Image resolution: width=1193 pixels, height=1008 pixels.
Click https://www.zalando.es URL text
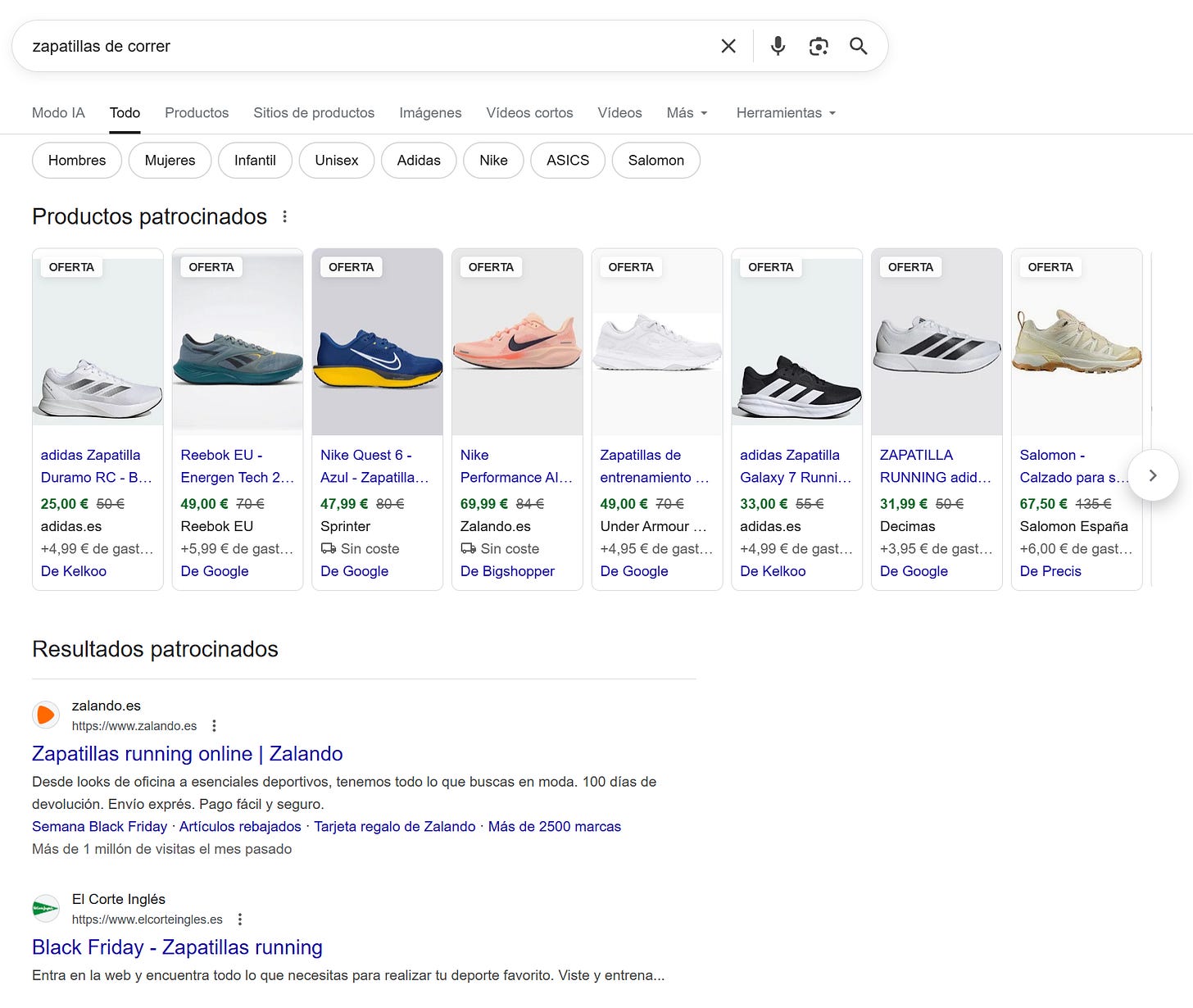pos(134,726)
